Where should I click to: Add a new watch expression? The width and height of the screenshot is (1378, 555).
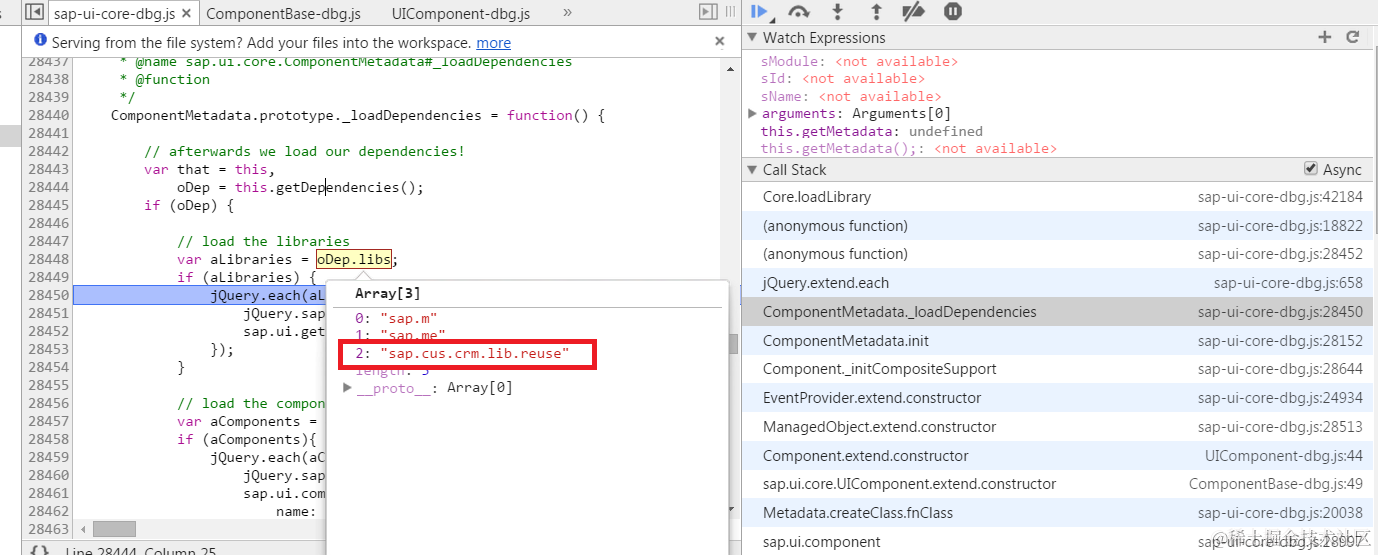click(1325, 37)
